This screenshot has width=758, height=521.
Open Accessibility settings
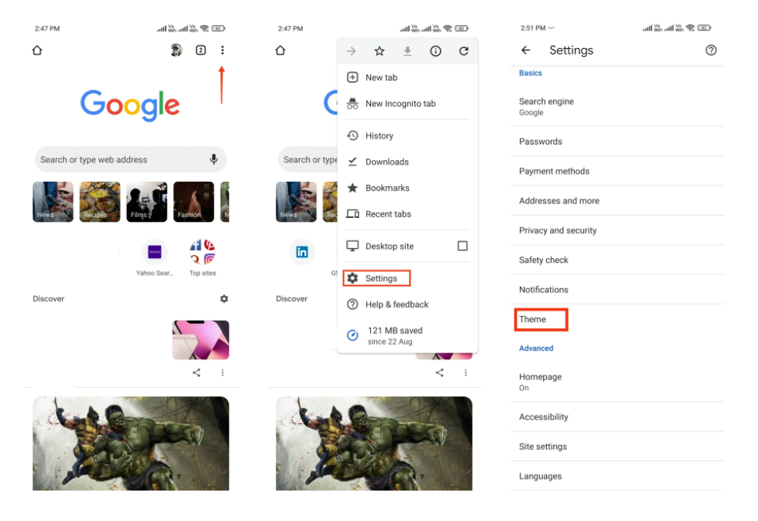[617, 417]
